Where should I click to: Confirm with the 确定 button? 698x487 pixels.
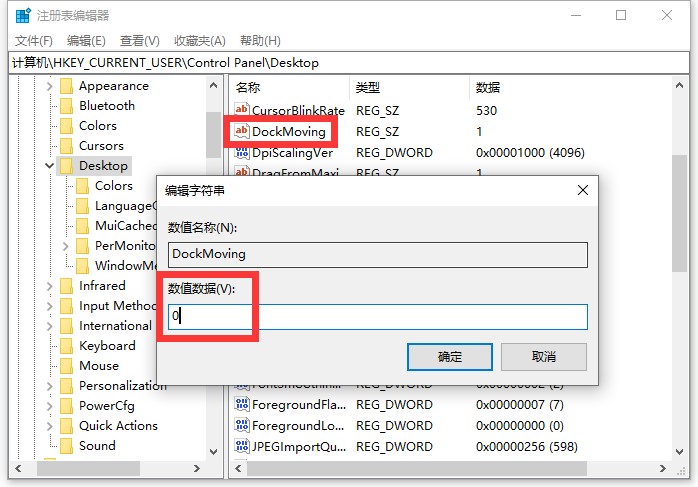pos(450,357)
